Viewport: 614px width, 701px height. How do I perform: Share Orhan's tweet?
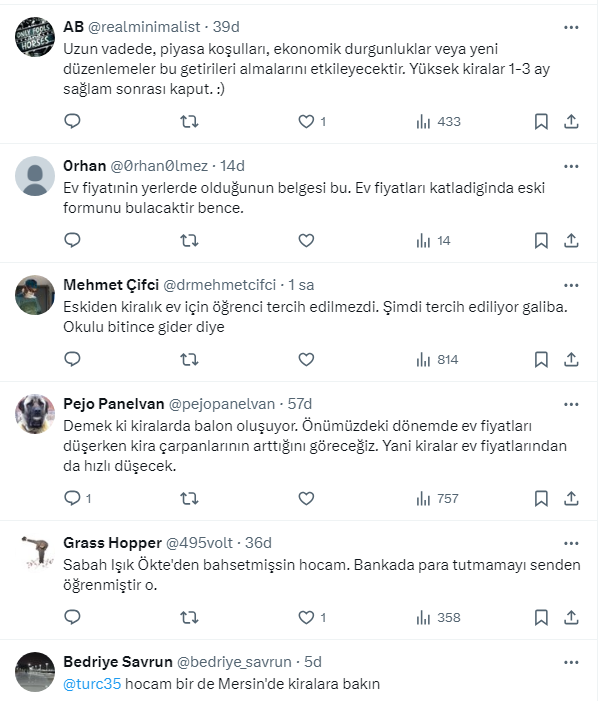(x=571, y=240)
